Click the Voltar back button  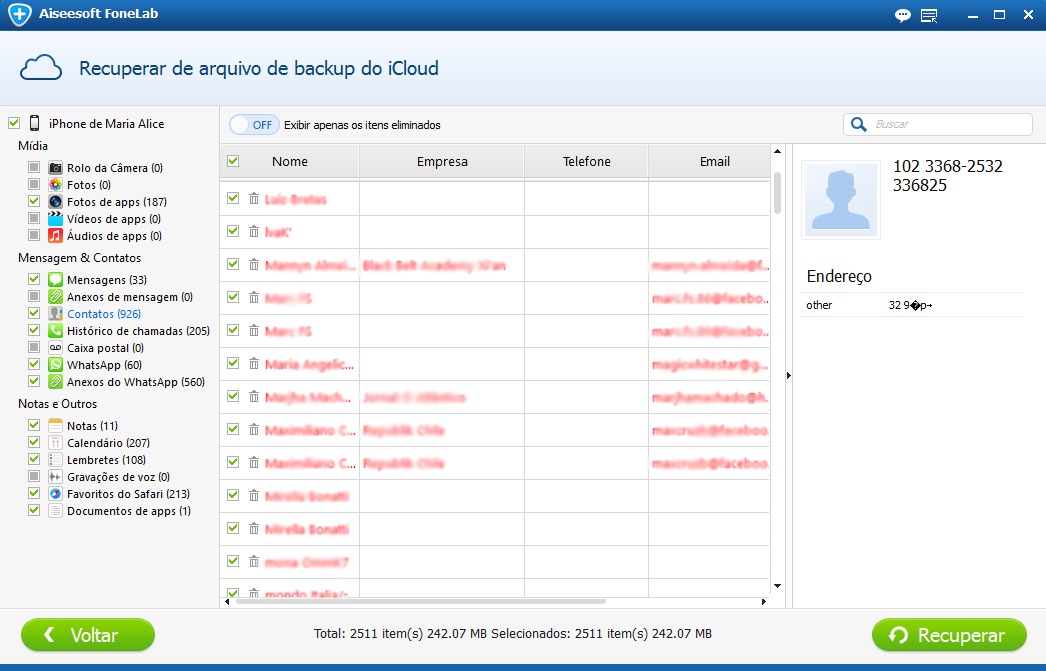coord(87,635)
